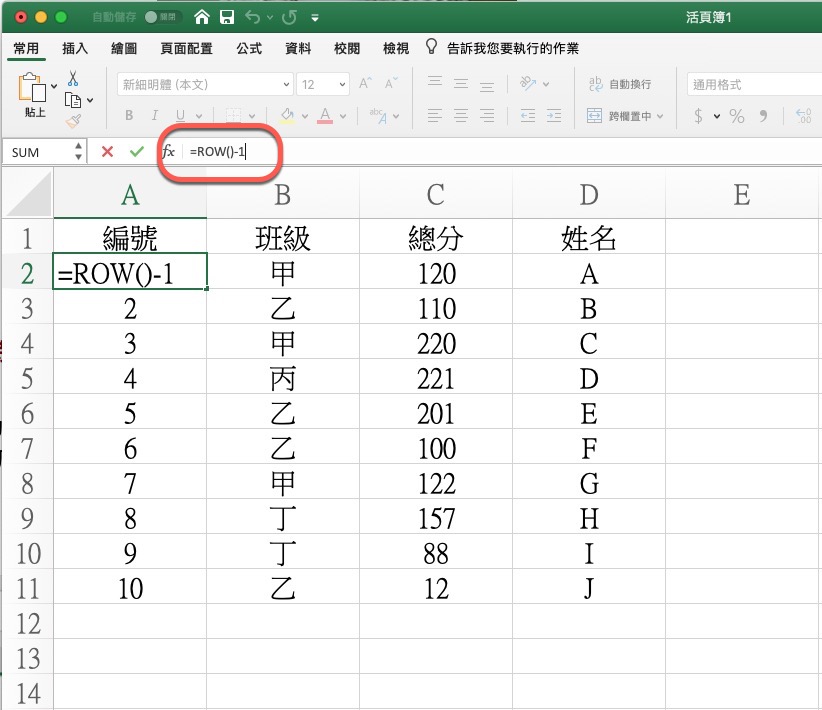Click 跨欄置中 merge and center button
Image resolution: width=822 pixels, height=710 pixels.
tap(625, 116)
